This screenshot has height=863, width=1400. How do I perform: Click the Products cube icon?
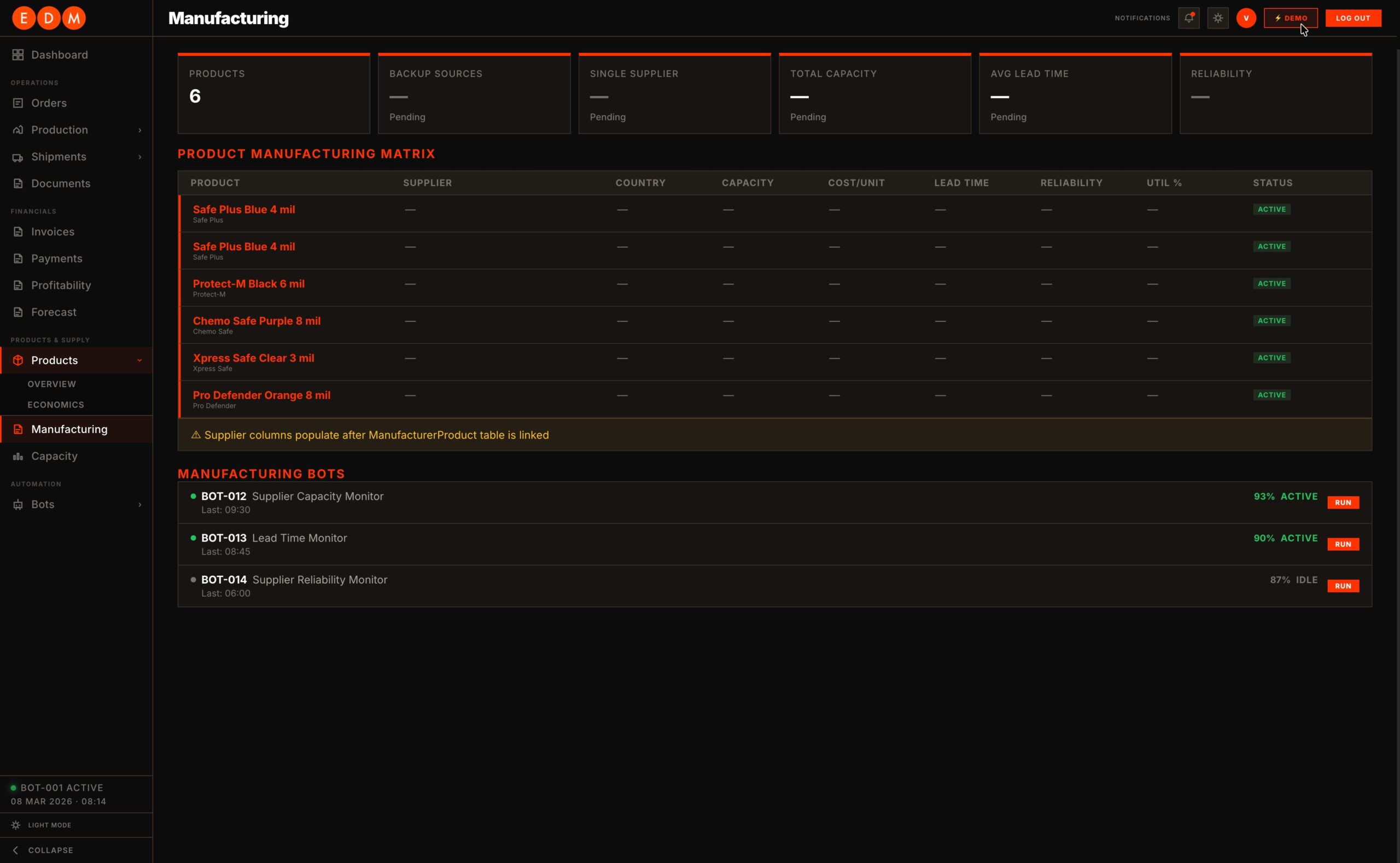click(x=17, y=360)
